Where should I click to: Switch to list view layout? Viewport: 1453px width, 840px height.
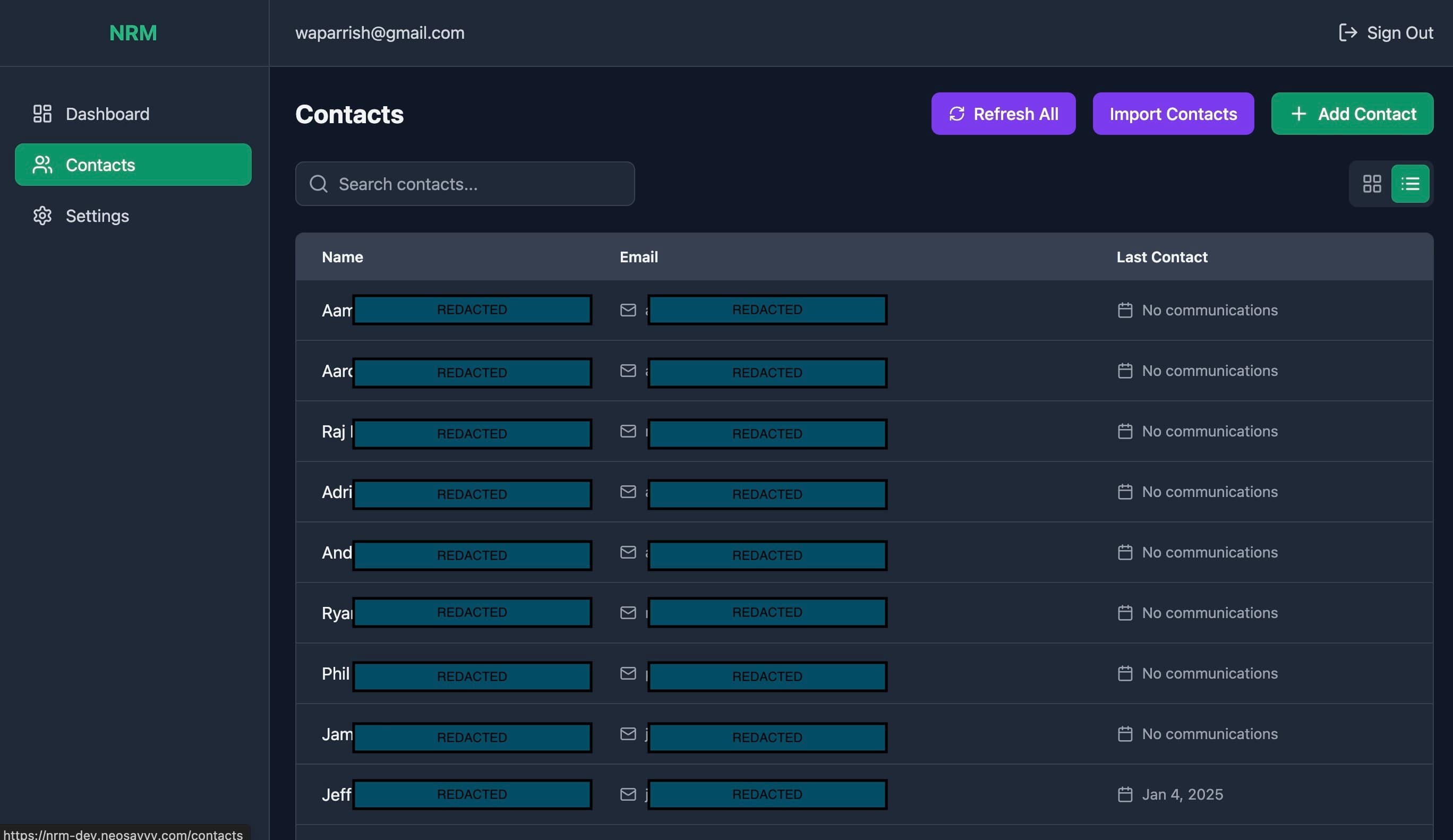1410,184
